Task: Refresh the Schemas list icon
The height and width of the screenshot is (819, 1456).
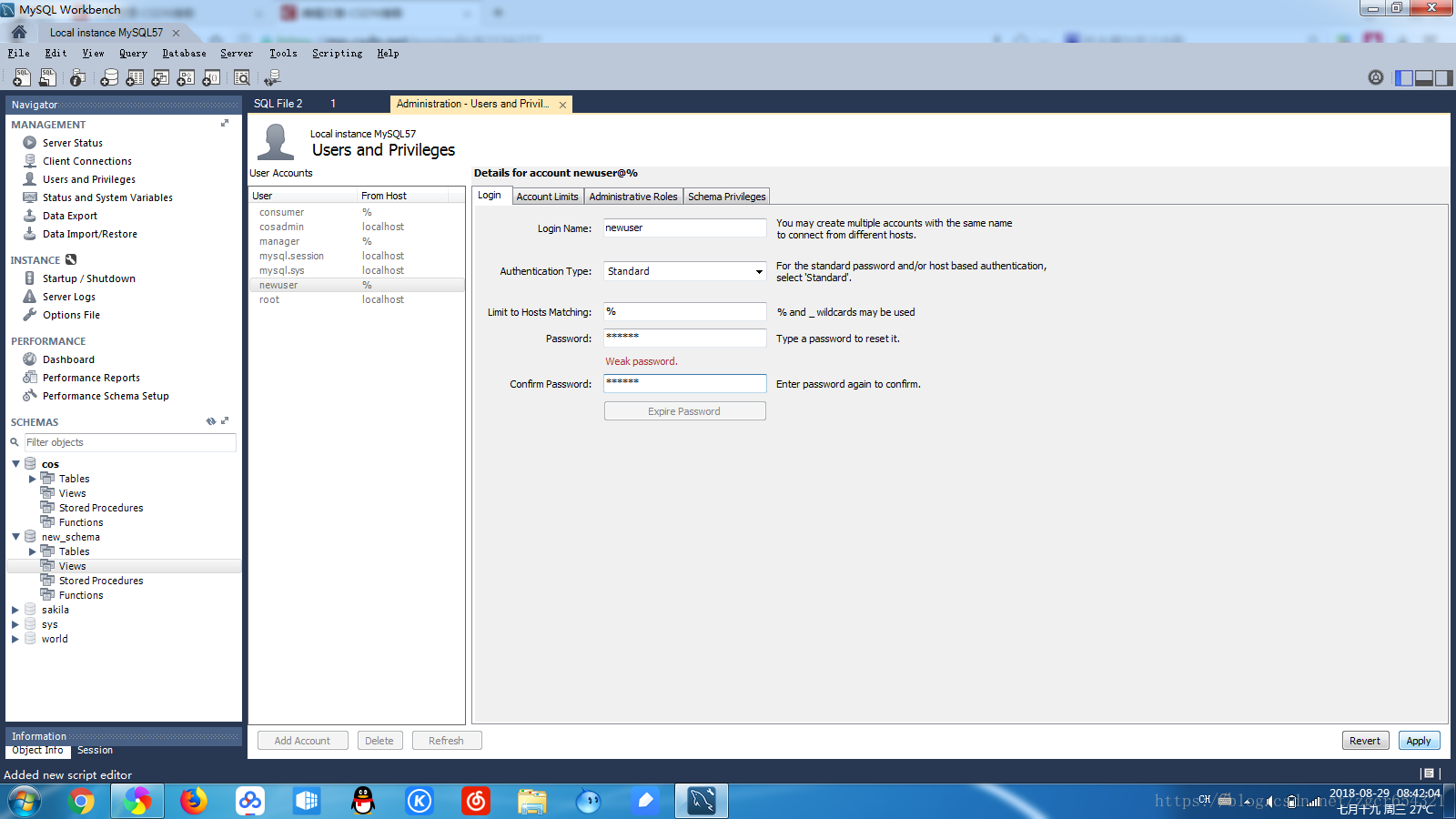Action: tap(211, 421)
